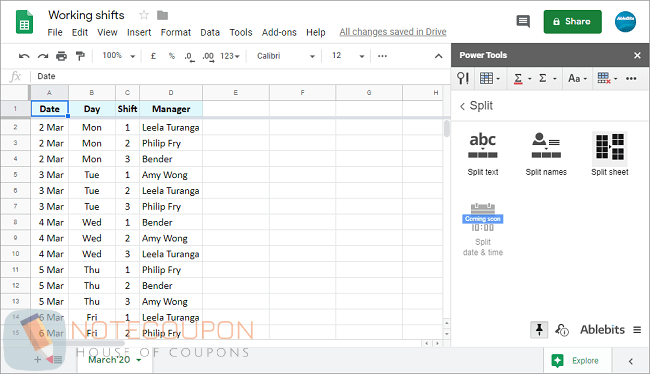The image size is (650, 374).
Task: Open the File menu
Action: [x=55, y=32]
